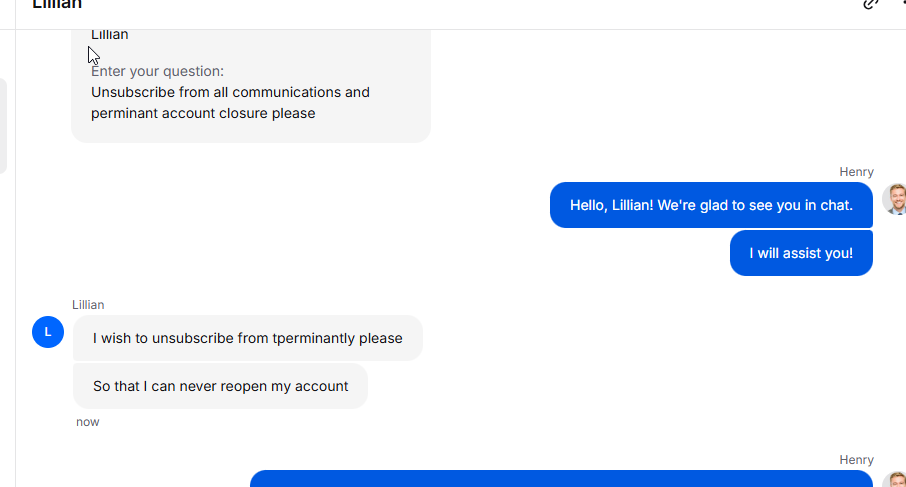The height and width of the screenshot is (487, 906).
Task: Open the more options icon in the header
Action: coord(902,4)
